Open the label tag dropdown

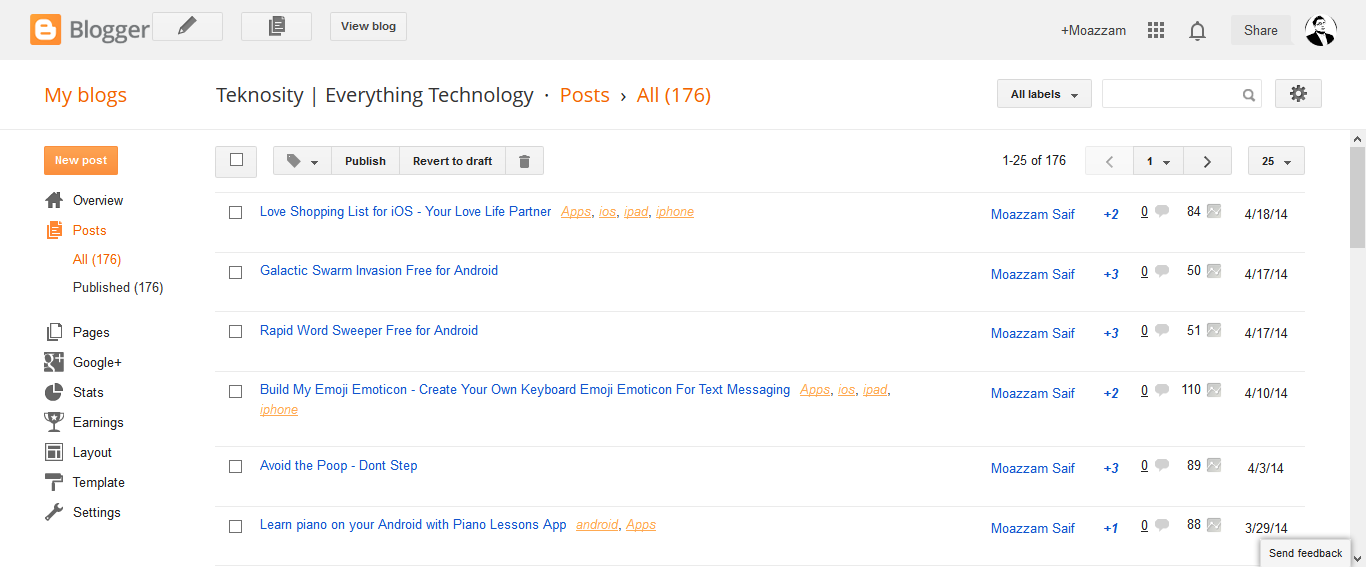click(302, 161)
